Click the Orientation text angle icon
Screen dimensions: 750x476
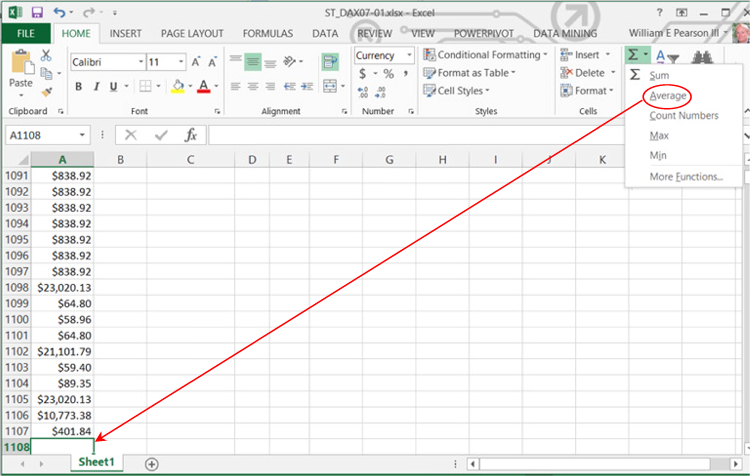pos(289,61)
